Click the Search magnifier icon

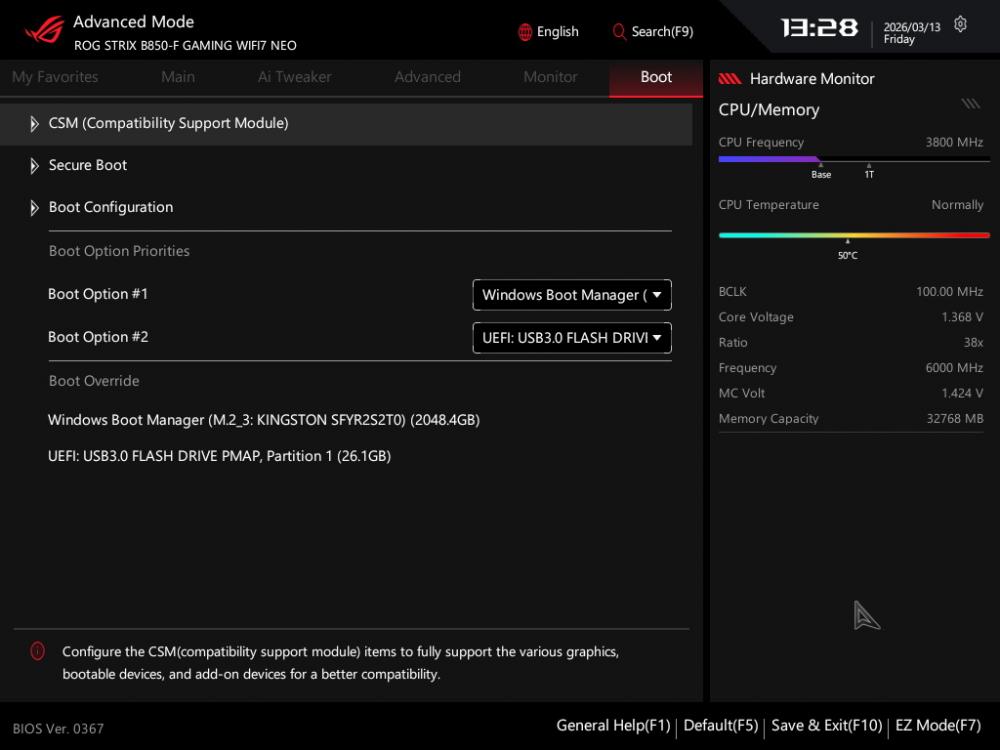coord(619,32)
